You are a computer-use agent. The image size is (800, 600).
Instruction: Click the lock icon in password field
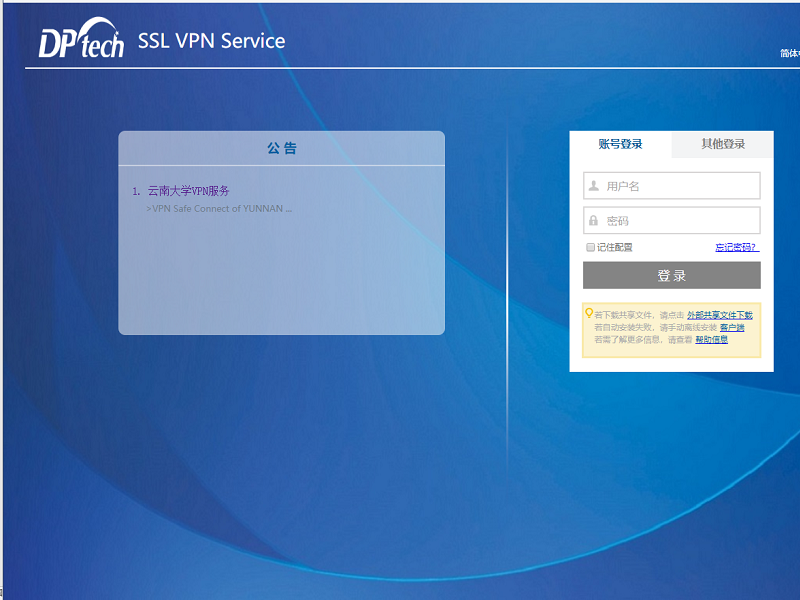pos(594,221)
